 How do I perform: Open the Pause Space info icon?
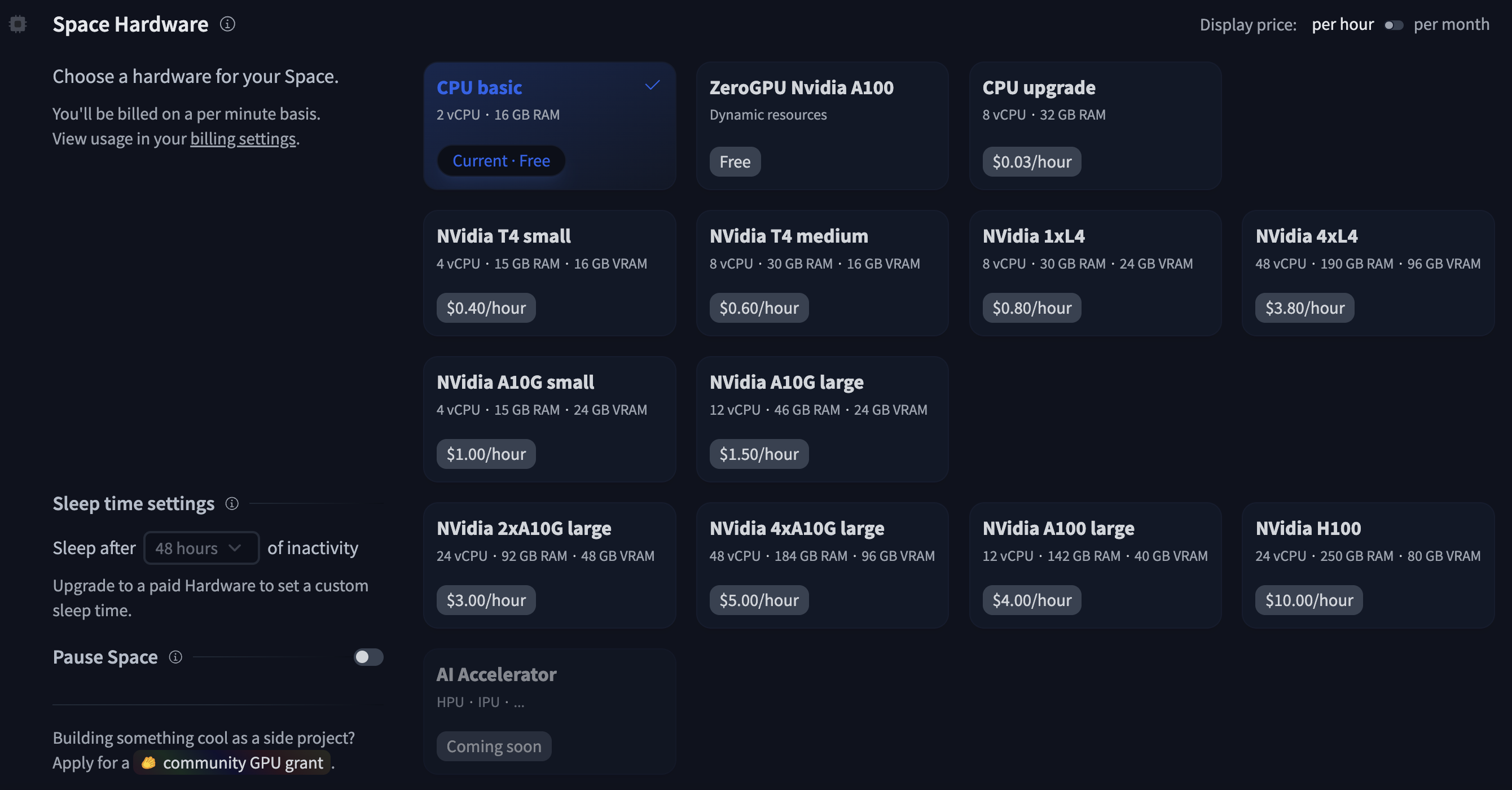(175, 657)
